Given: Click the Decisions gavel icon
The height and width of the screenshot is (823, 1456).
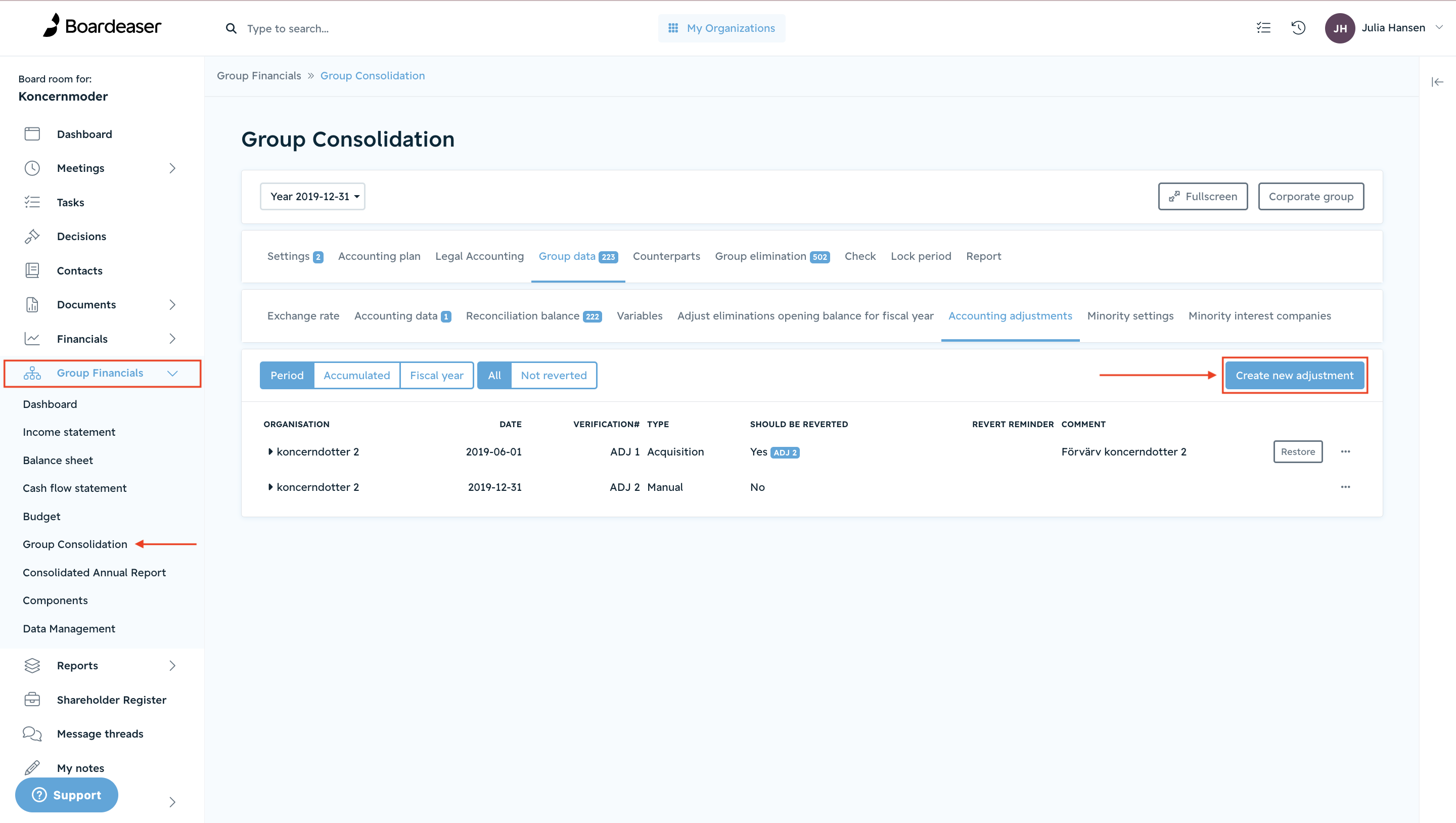Looking at the screenshot, I should [x=32, y=236].
